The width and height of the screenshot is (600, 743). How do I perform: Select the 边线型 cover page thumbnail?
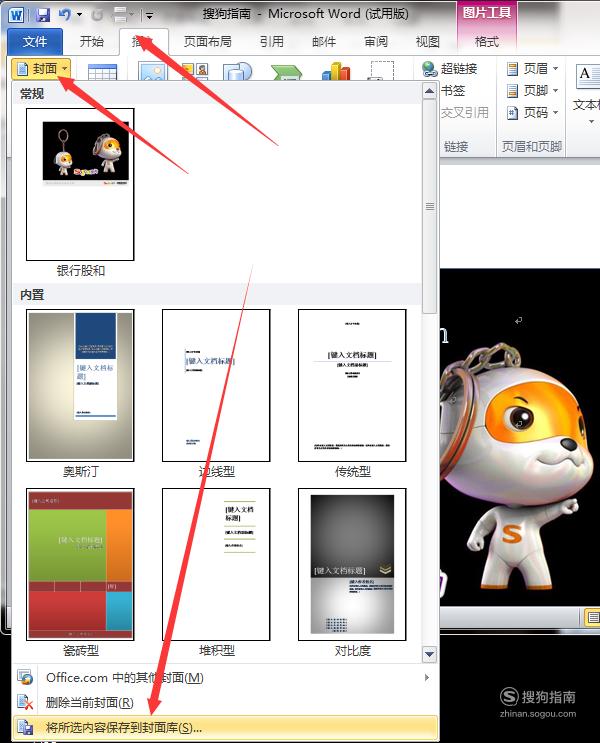[x=216, y=385]
